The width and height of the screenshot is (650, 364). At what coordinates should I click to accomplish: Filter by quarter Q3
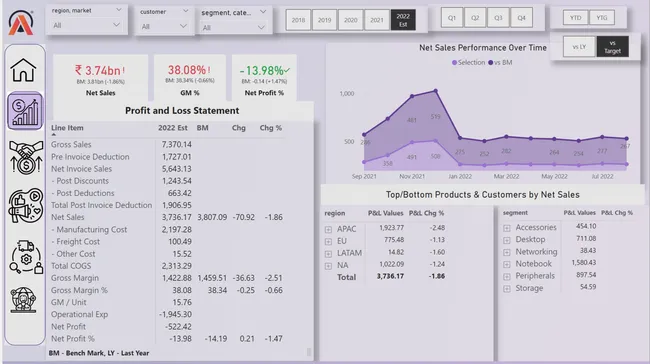coord(498,18)
